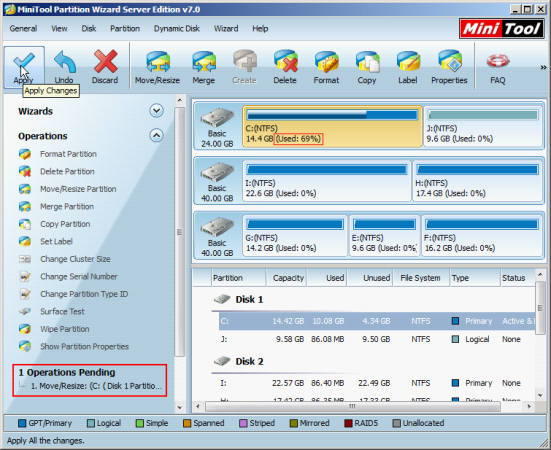
Task: Sort by Status column header
Action: pos(517,278)
